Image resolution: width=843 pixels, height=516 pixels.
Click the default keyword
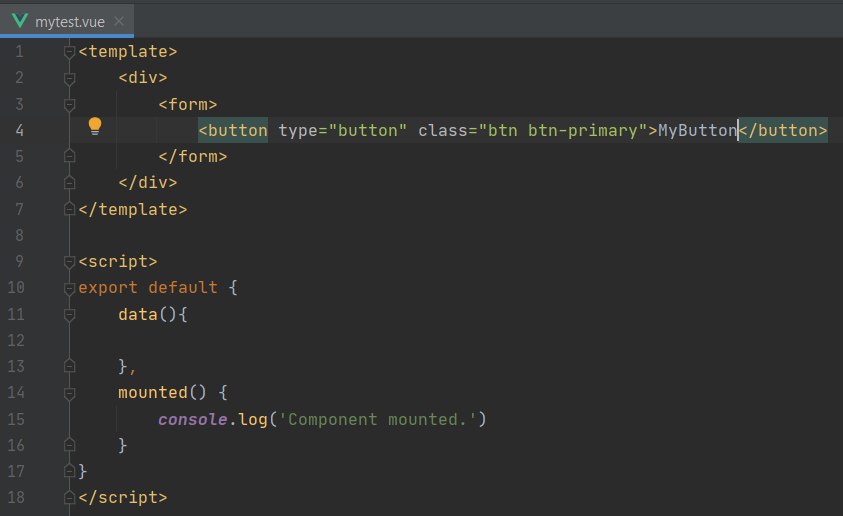coord(183,288)
